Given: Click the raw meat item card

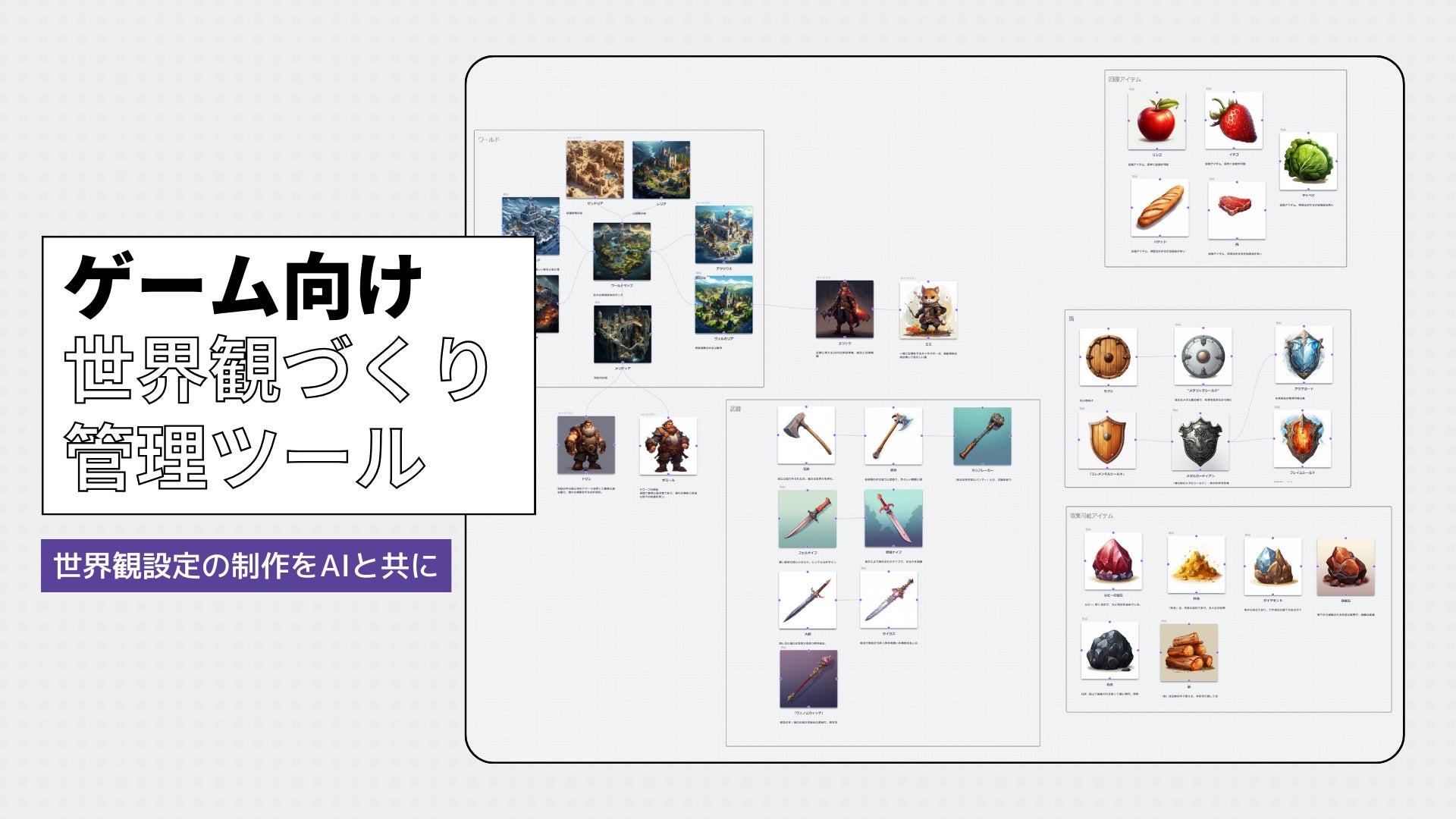Looking at the screenshot, I should click(x=1236, y=209).
